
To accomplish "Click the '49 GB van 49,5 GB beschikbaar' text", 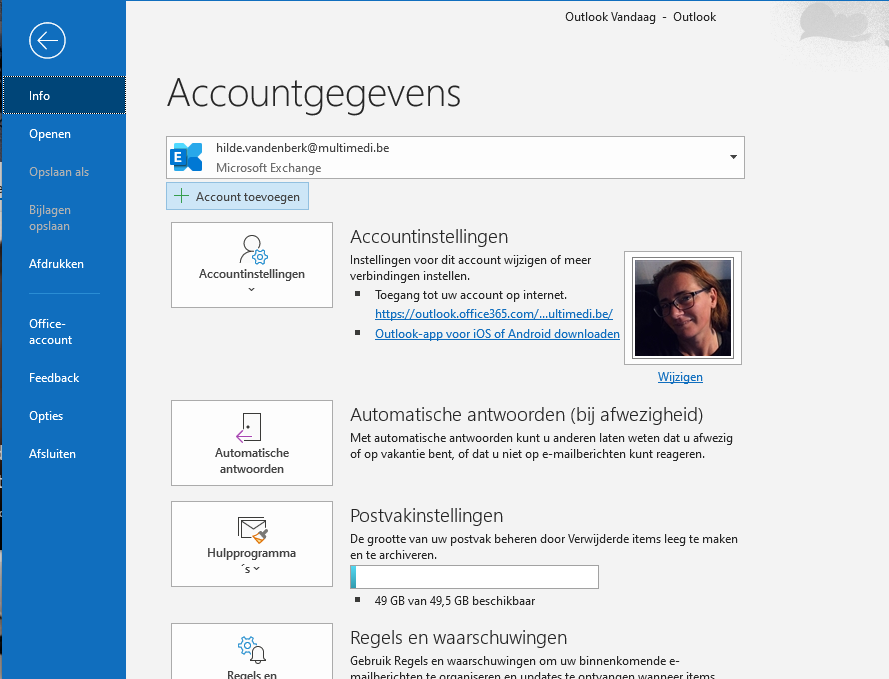I will (x=455, y=601).
